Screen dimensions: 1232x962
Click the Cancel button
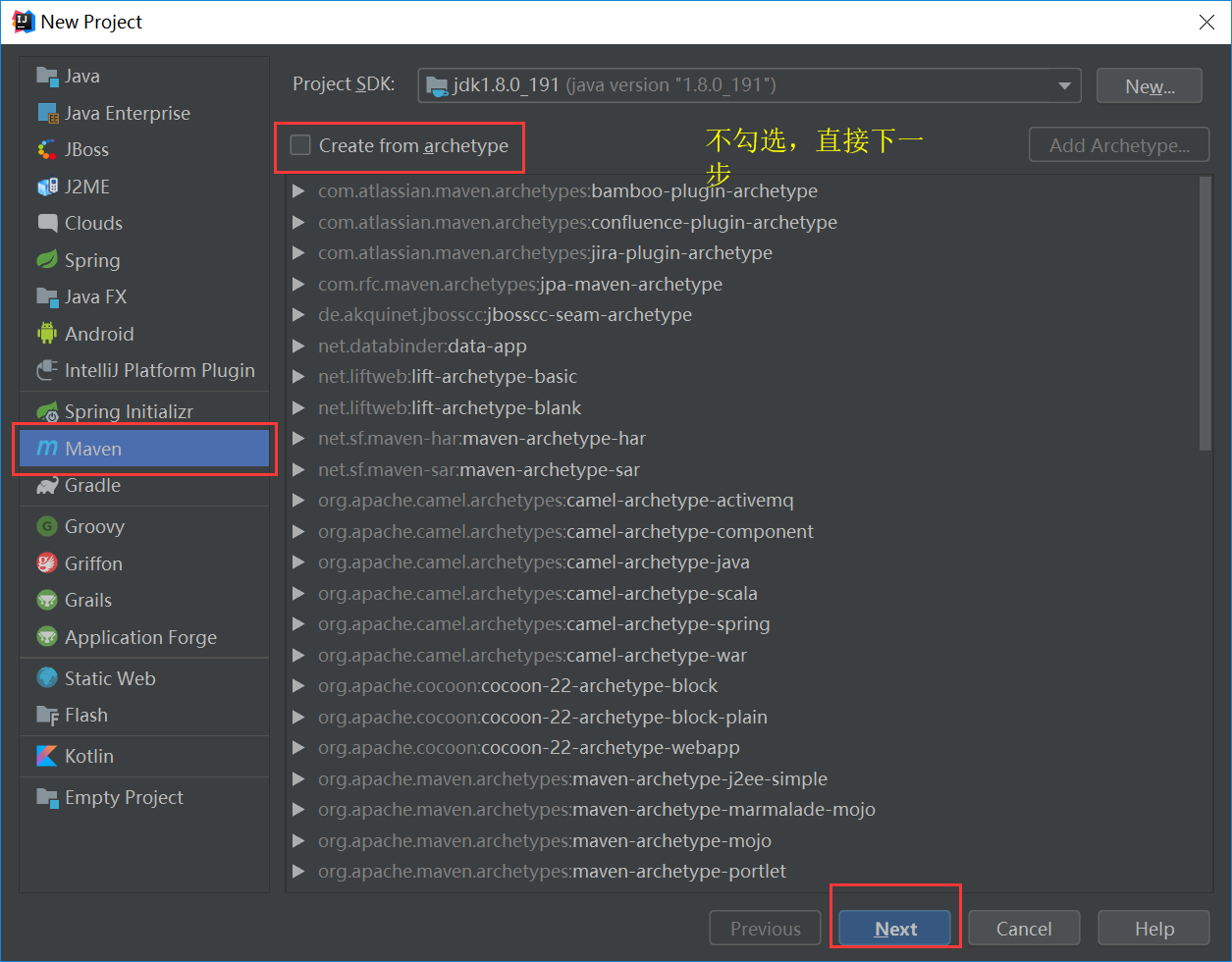pyautogui.click(x=1024, y=929)
